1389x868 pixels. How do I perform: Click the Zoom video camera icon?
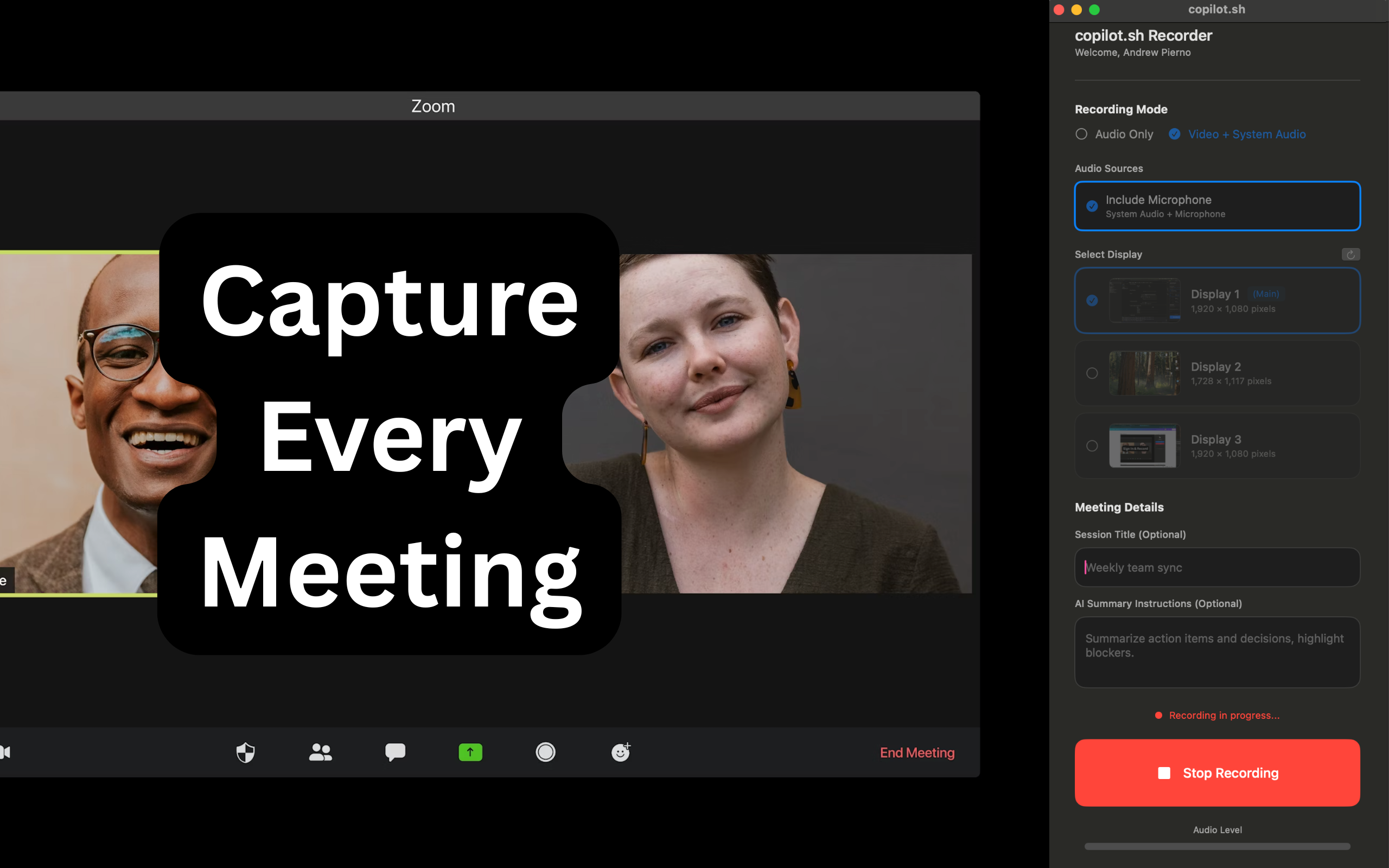point(5,752)
